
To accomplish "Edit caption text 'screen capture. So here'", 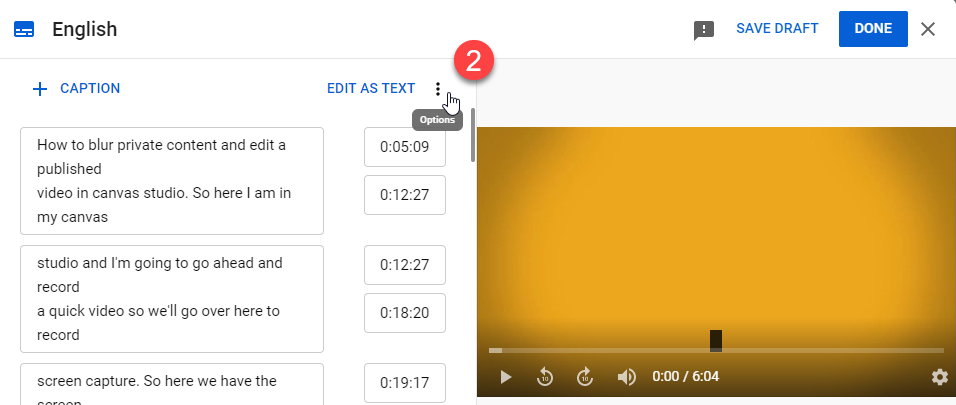I will 172,384.
